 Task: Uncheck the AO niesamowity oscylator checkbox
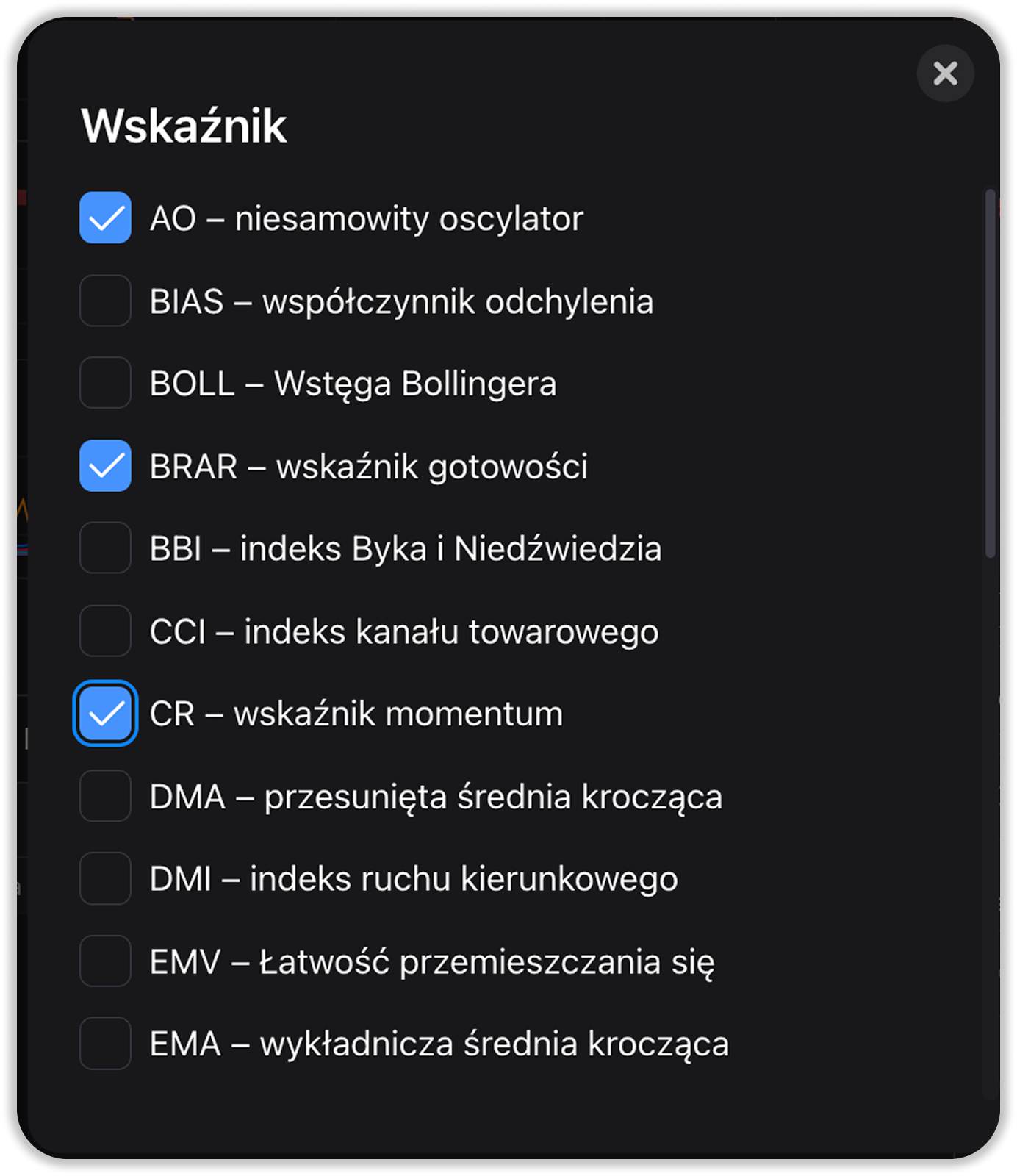pos(105,218)
